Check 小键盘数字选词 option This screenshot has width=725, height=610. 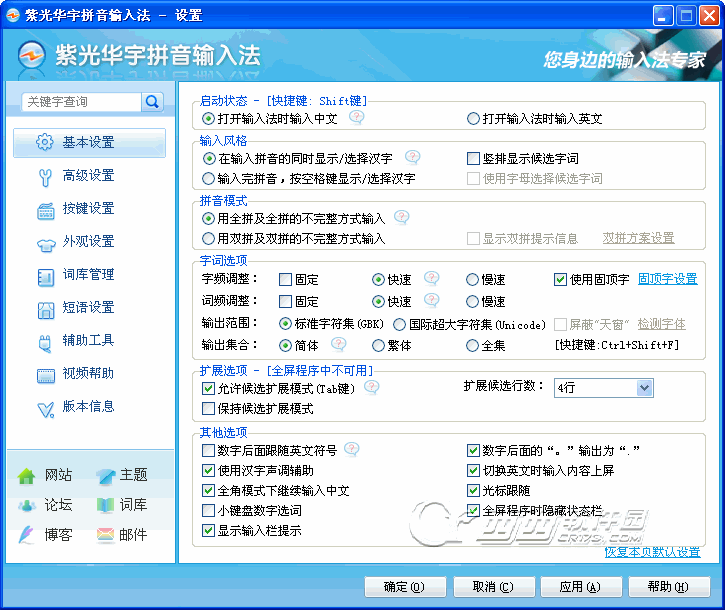coord(208,511)
